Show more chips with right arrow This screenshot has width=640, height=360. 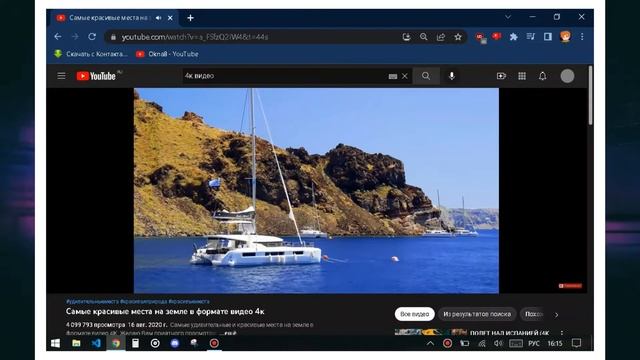coord(556,315)
